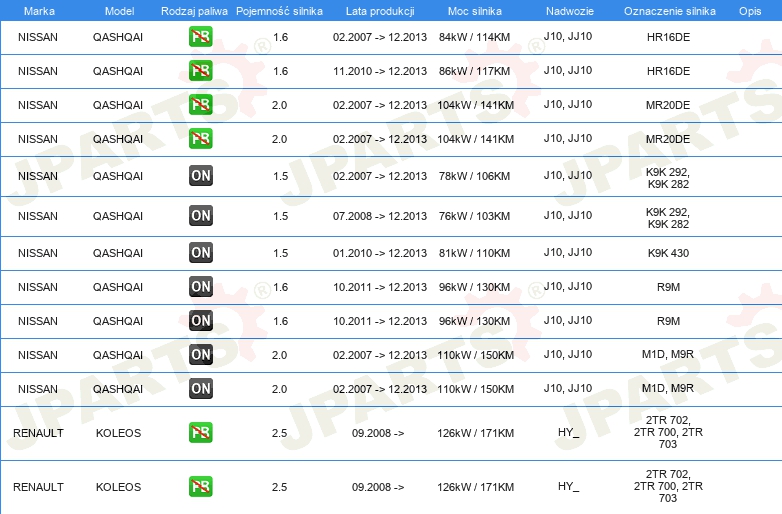Screen dimensions: 782x514
Task: Click diesel ON icon for K9K 430 row
Action: 200,252
